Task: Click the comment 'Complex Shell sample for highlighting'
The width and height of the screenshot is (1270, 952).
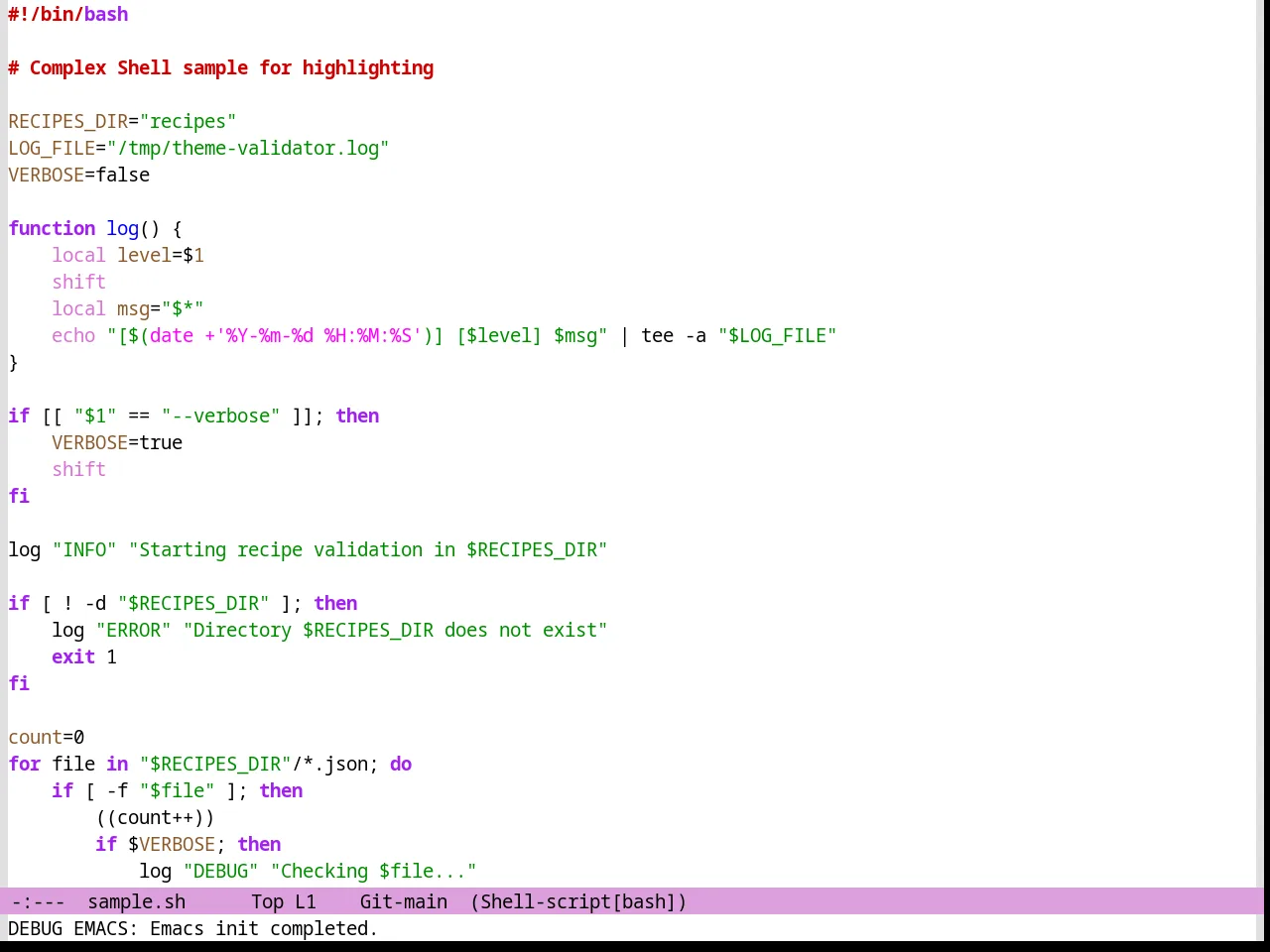Action: (x=231, y=68)
